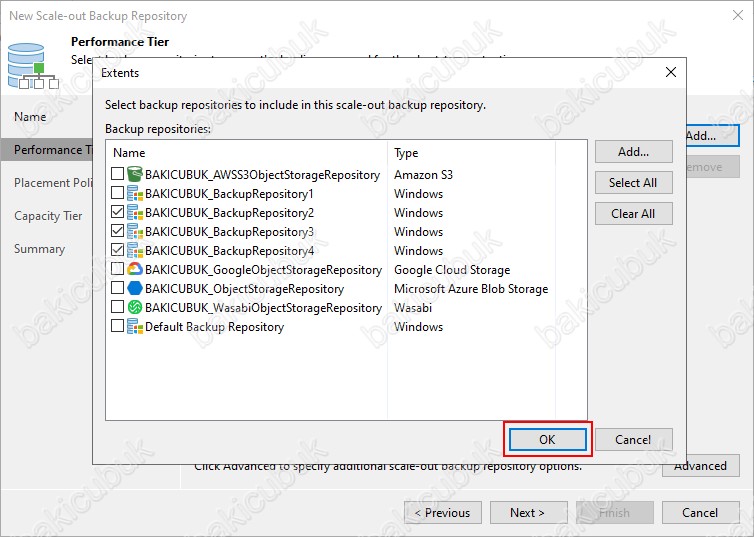This screenshot has height=537, width=754.
Task: Uncheck BAKICUBUK_BackupRepository4 checkbox
Action: coord(117,250)
